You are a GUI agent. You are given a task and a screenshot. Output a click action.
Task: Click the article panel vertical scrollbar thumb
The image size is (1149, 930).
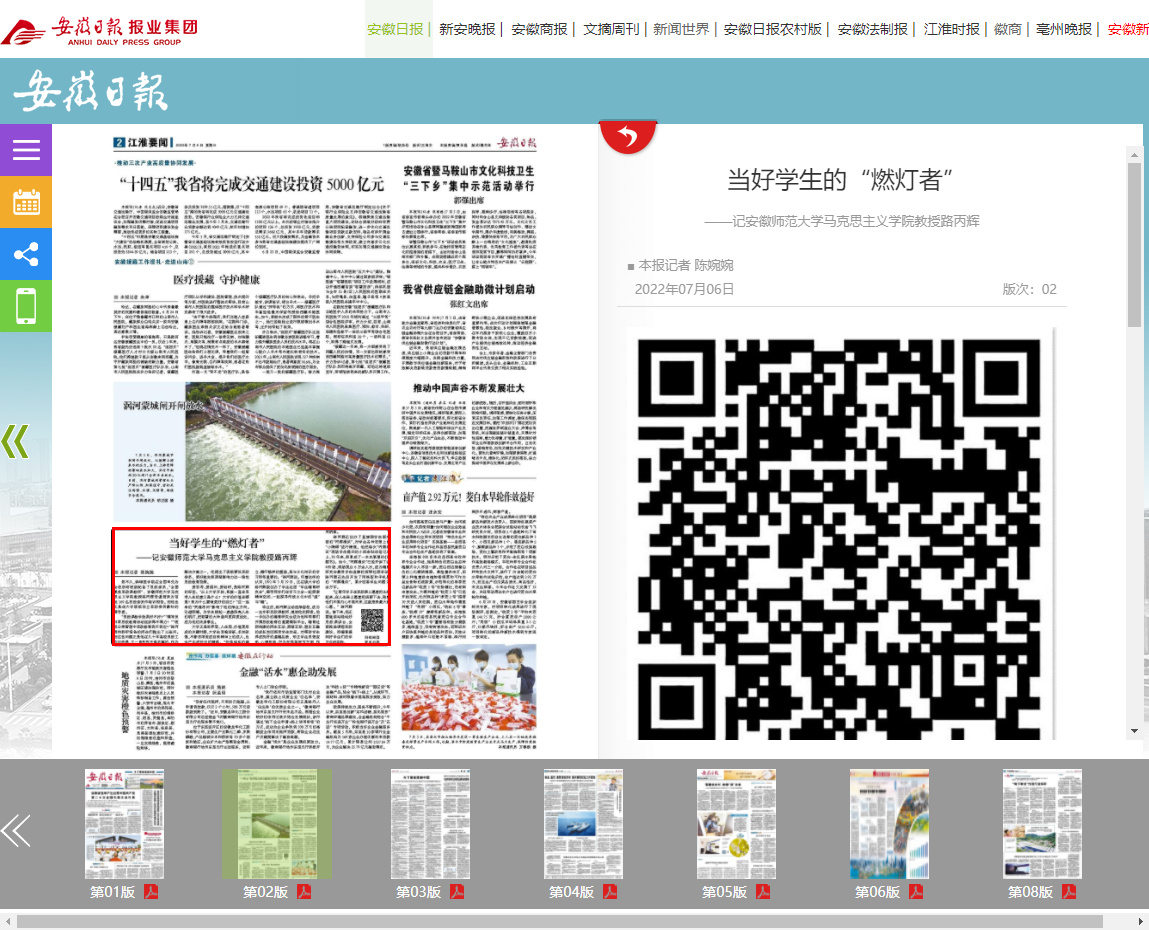[1134, 244]
